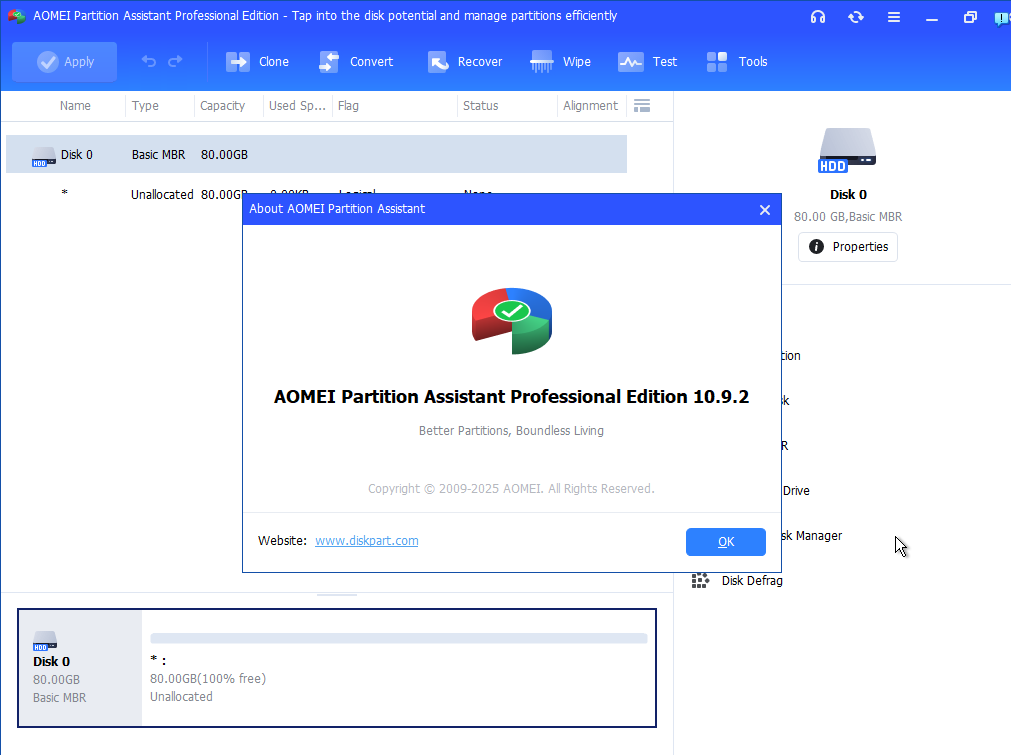Click the refresh arrows icon in title bar
1011x755 pixels.
tap(856, 17)
